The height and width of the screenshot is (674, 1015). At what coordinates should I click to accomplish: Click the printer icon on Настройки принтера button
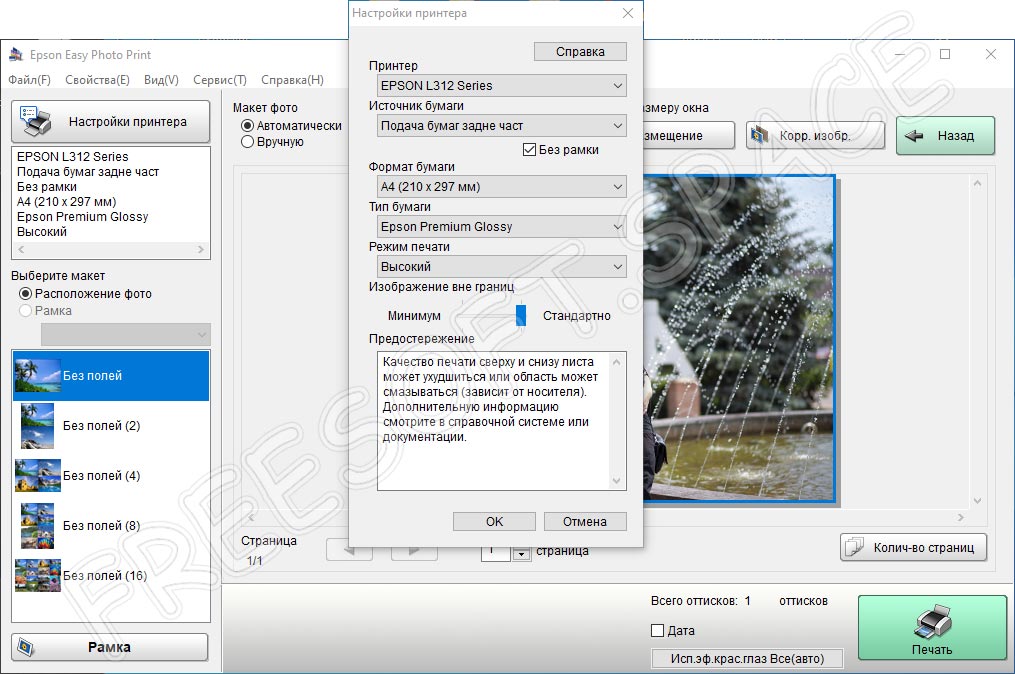[x=35, y=121]
